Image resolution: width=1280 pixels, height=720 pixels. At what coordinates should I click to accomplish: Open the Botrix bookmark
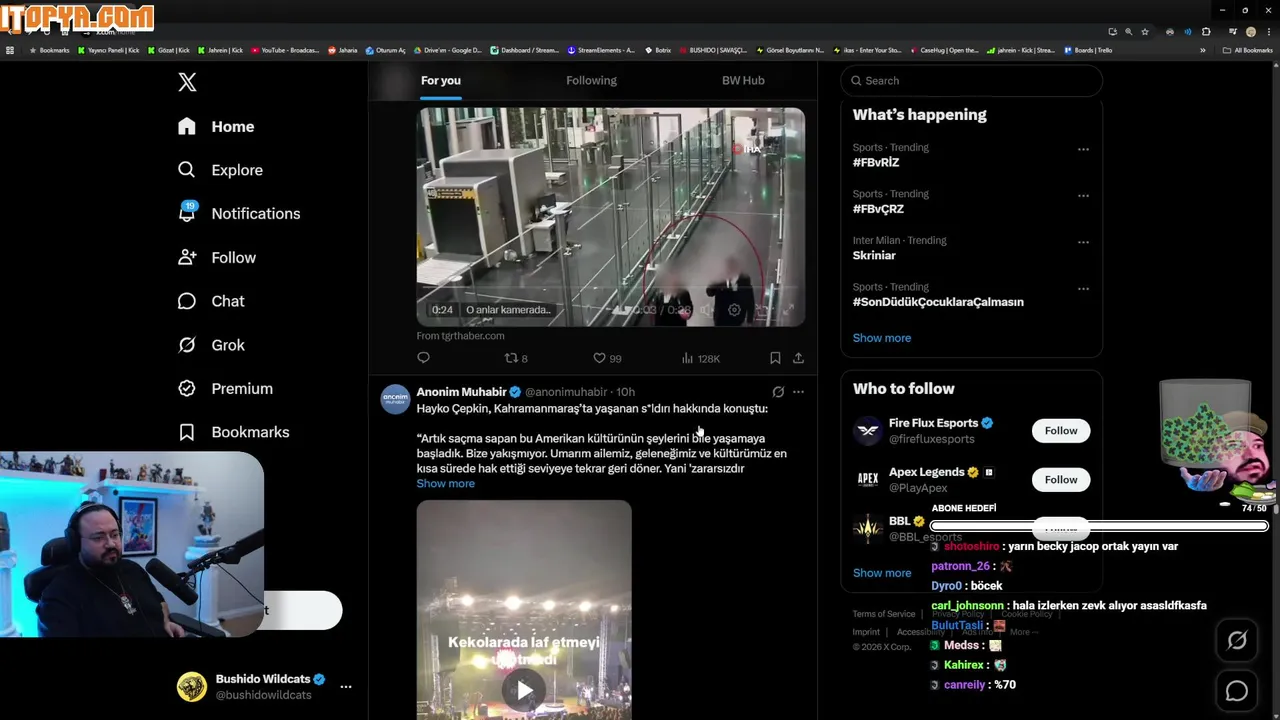click(658, 50)
